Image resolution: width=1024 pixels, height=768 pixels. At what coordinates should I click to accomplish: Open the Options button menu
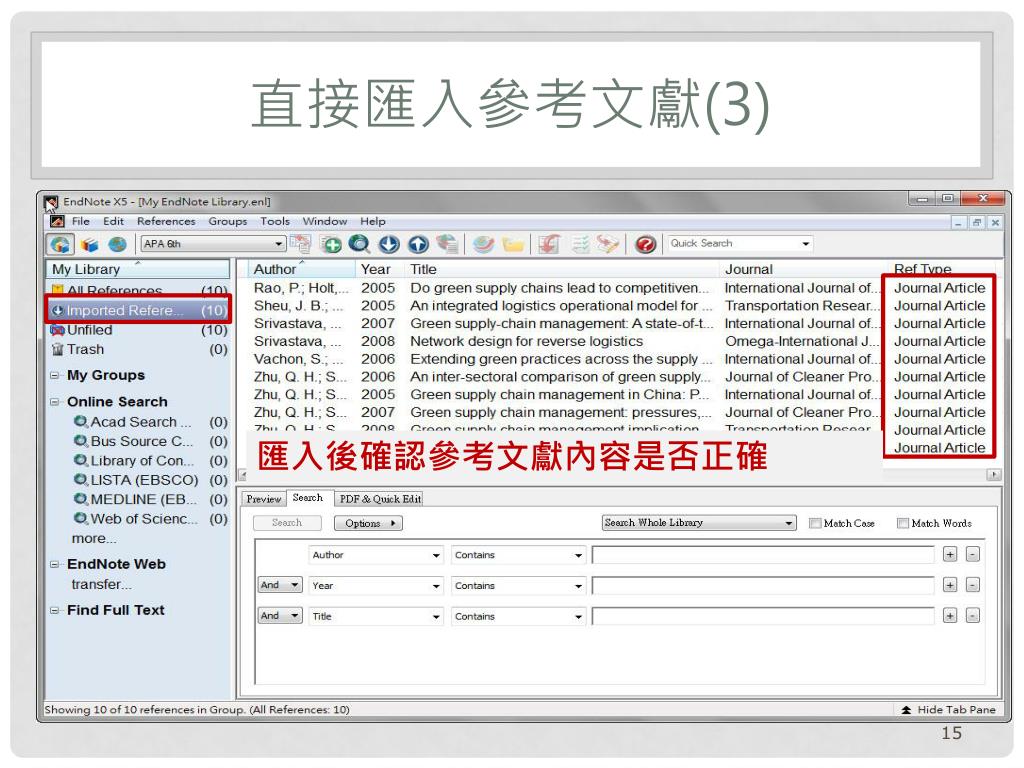point(368,523)
